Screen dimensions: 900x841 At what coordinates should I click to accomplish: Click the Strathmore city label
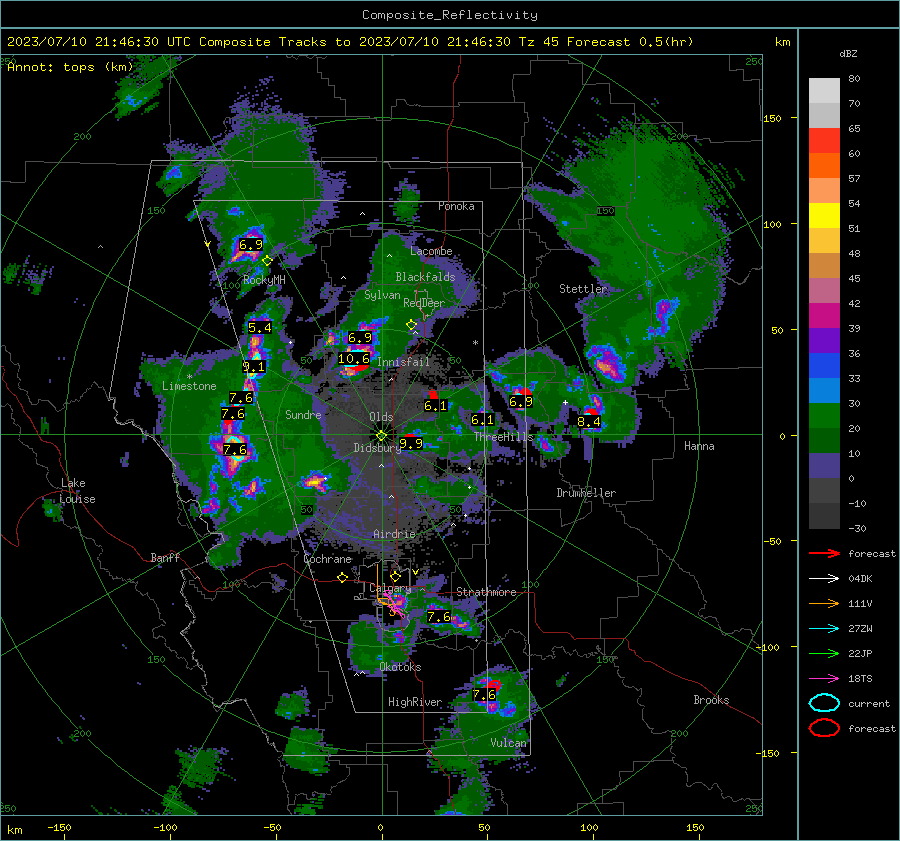tap(486, 592)
